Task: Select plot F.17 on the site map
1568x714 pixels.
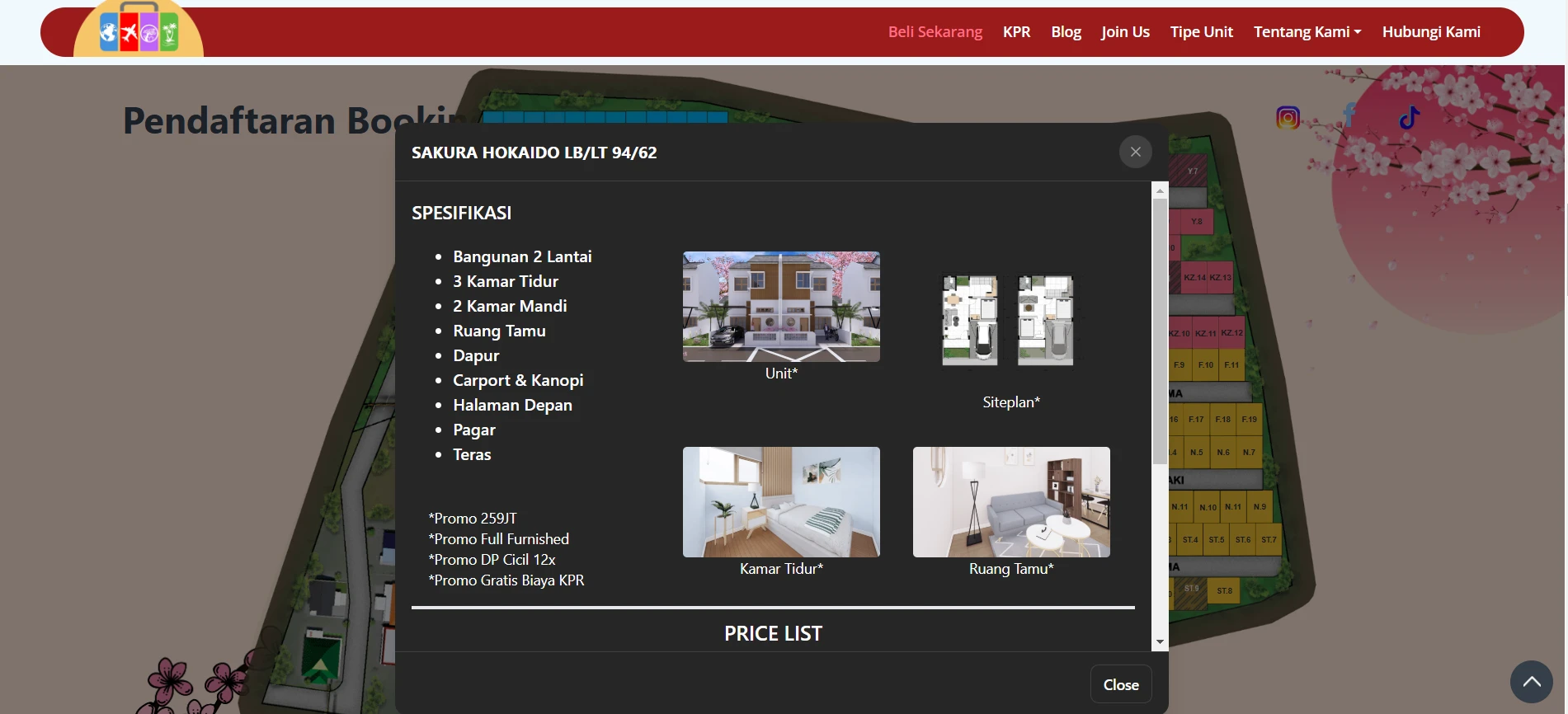Action: point(1196,420)
